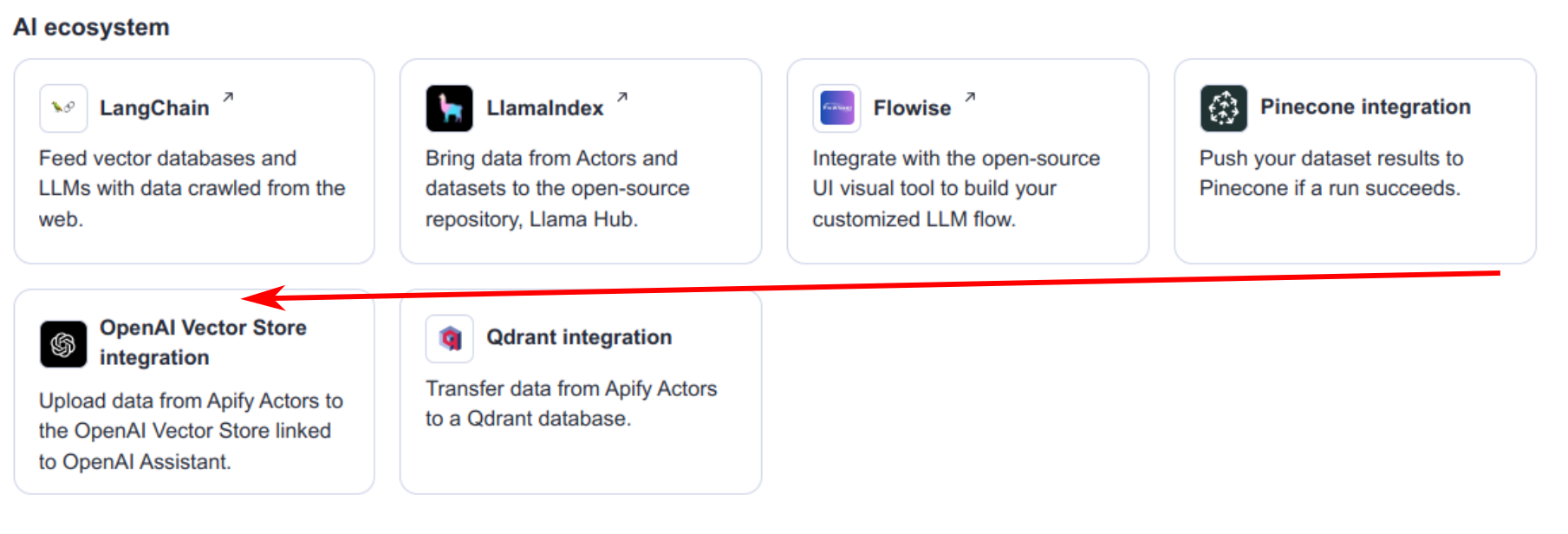Click text 'Upload data from Apify Actors to'
The image size is (1568, 534).
pos(191,400)
